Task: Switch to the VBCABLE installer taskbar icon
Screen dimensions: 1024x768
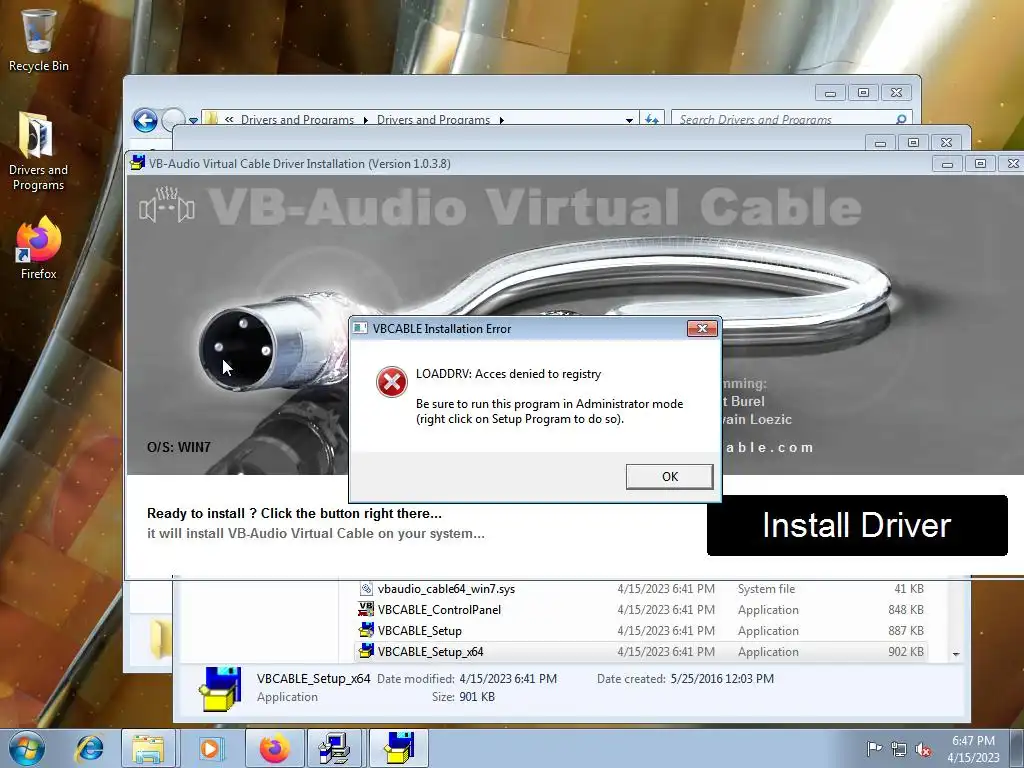Action: 399,748
